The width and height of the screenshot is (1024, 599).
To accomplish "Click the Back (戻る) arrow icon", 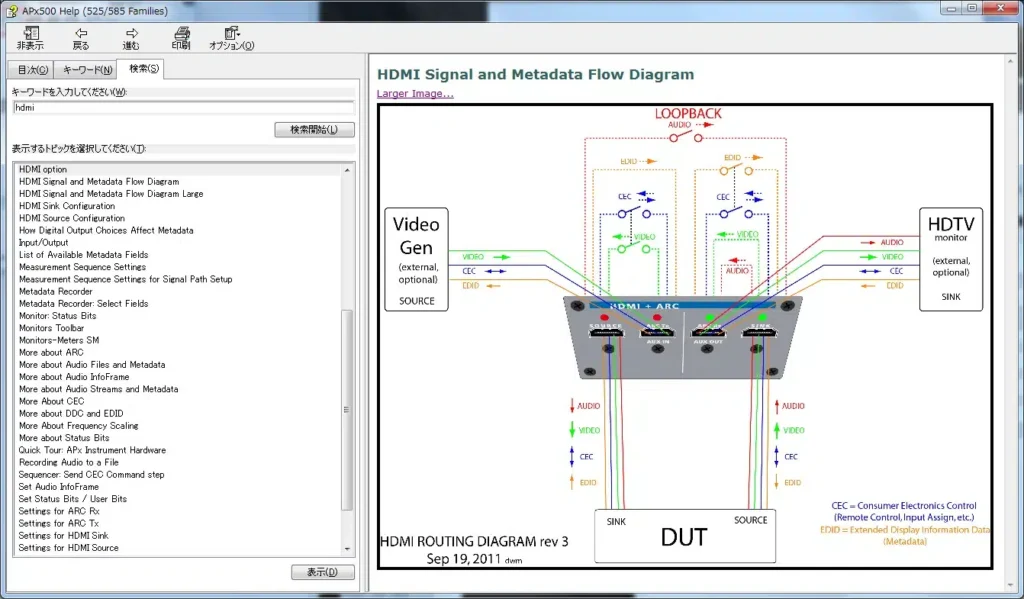I will (81, 34).
